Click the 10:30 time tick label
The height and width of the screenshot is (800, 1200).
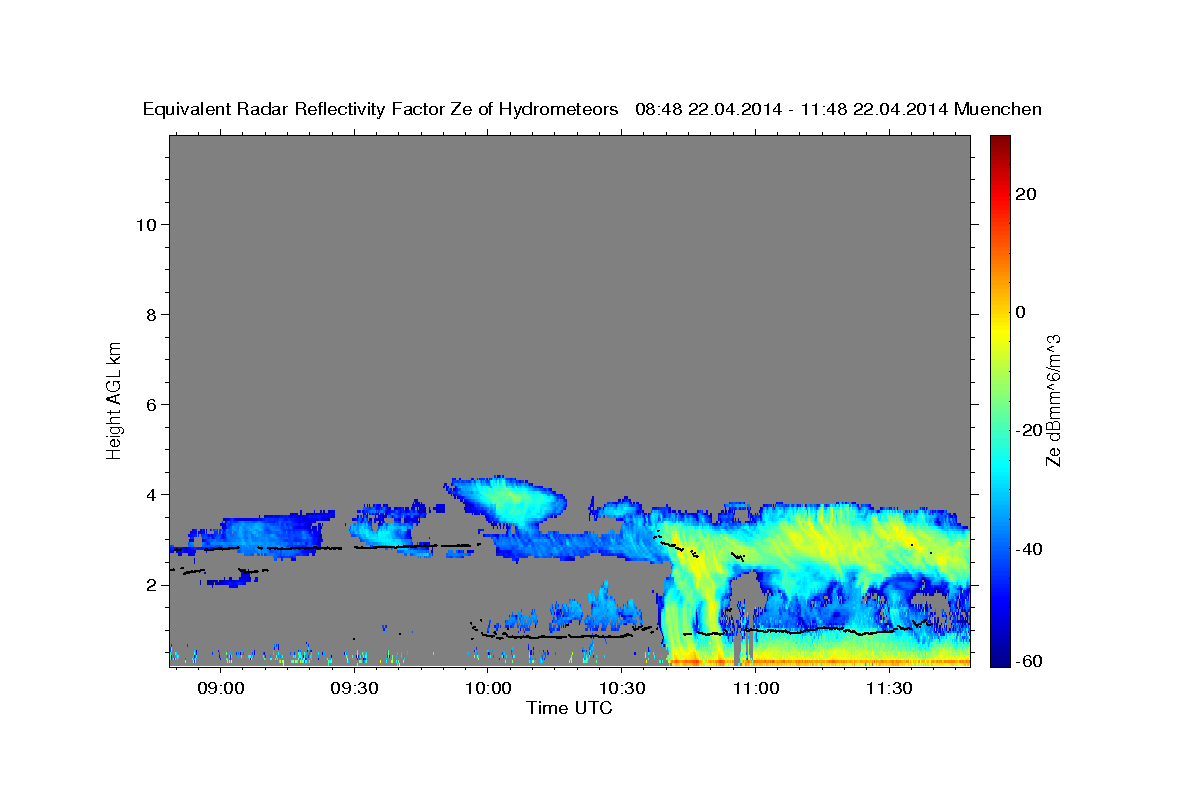coord(621,689)
